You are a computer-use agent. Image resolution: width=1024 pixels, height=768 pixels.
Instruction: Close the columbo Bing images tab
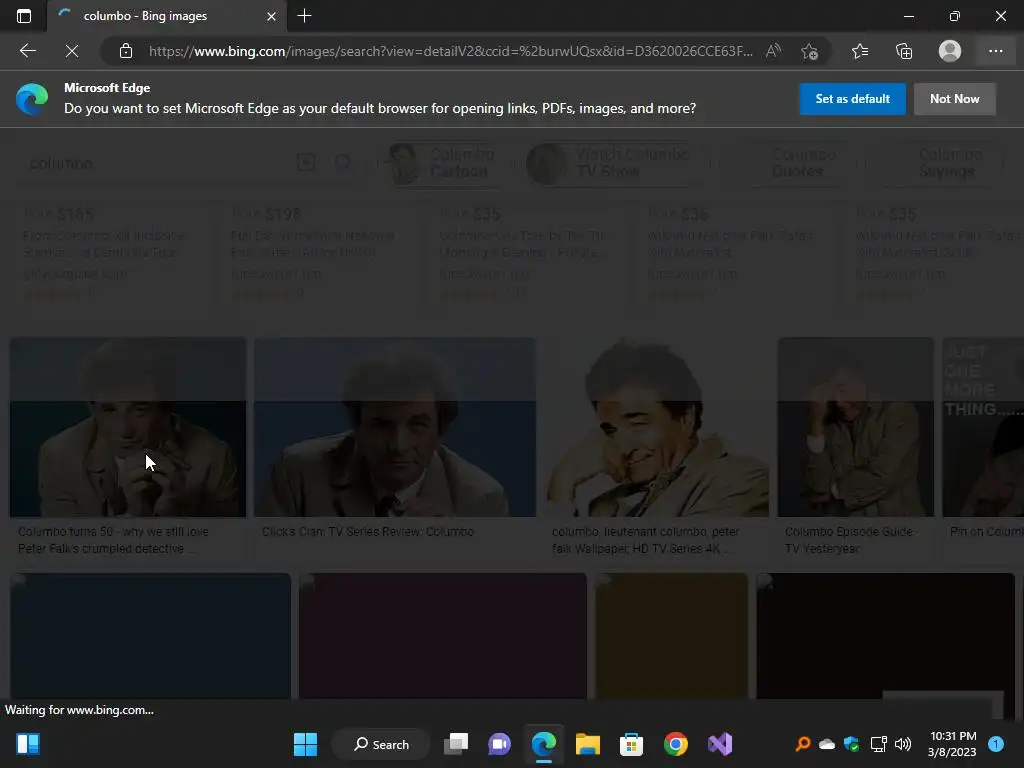(x=271, y=16)
